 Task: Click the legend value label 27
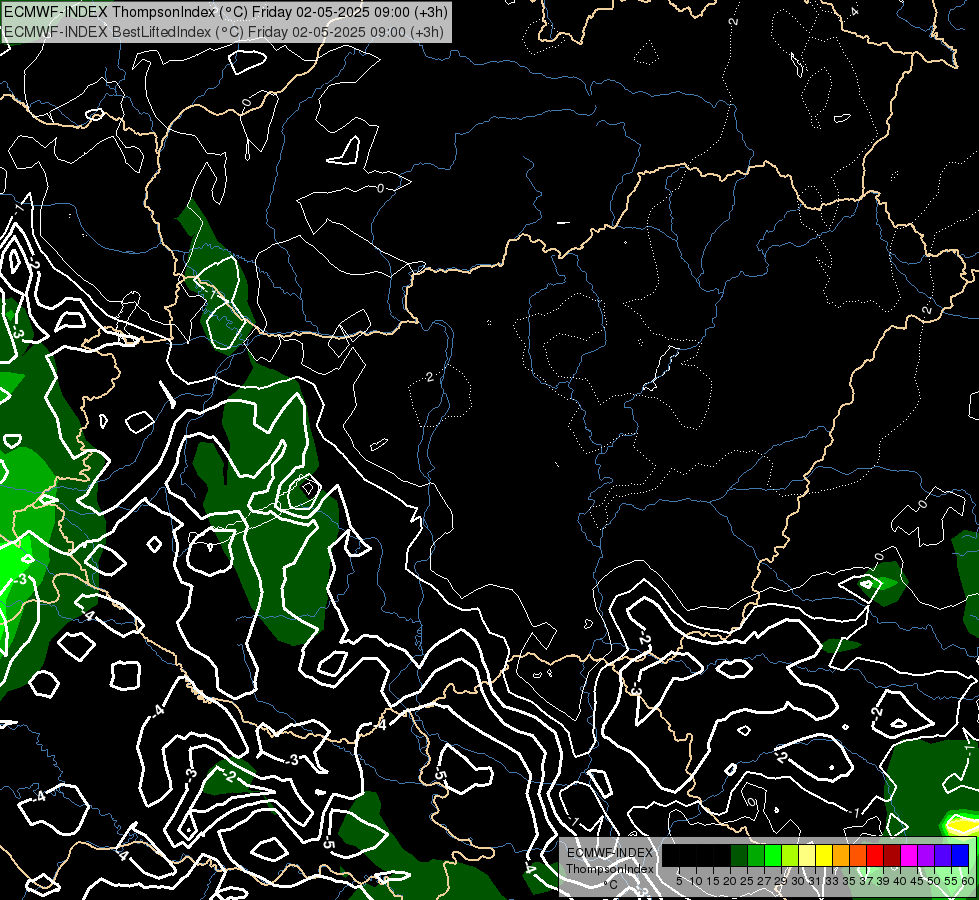(765, 881)
